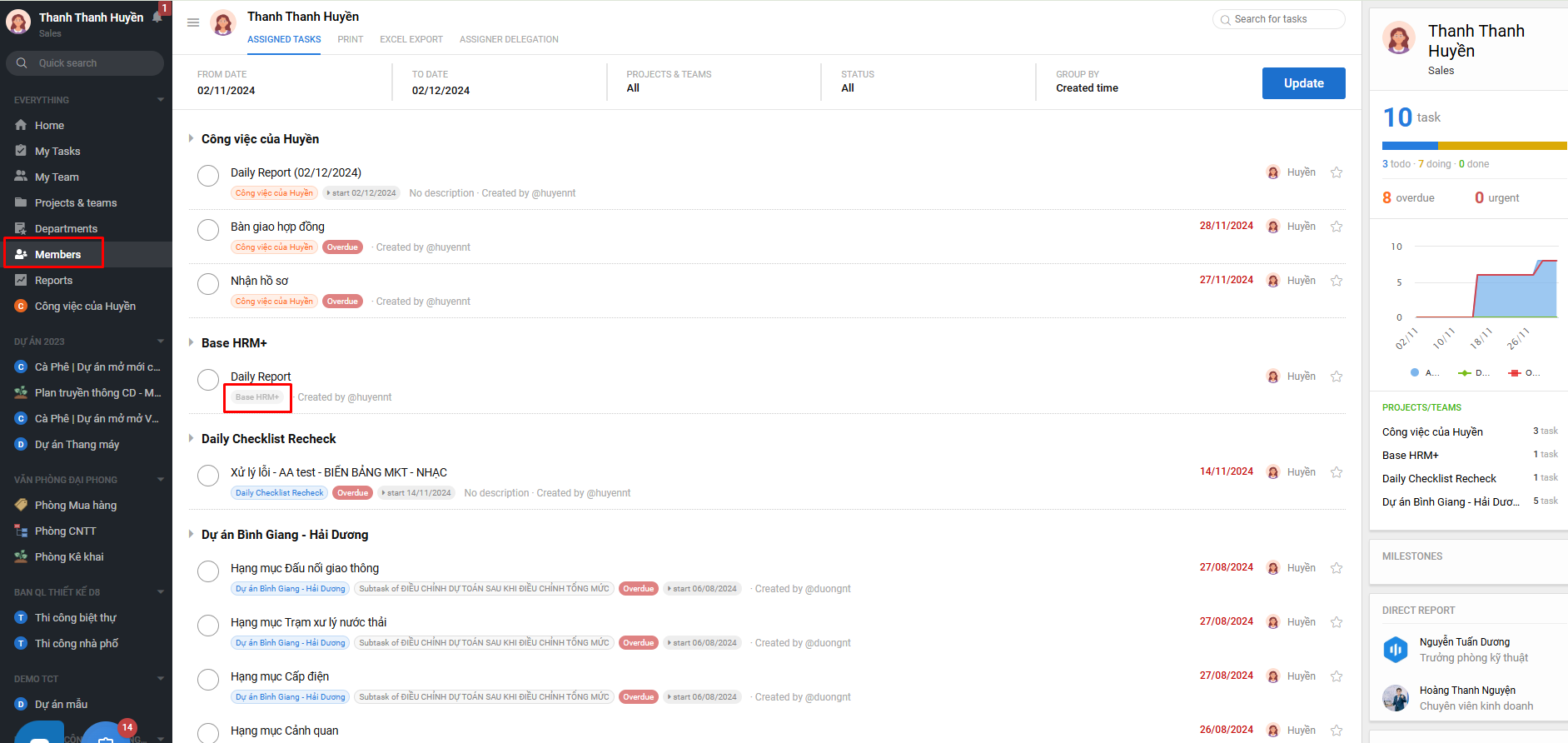Mark Nhận hồ sơ as done

click(208, 284)
